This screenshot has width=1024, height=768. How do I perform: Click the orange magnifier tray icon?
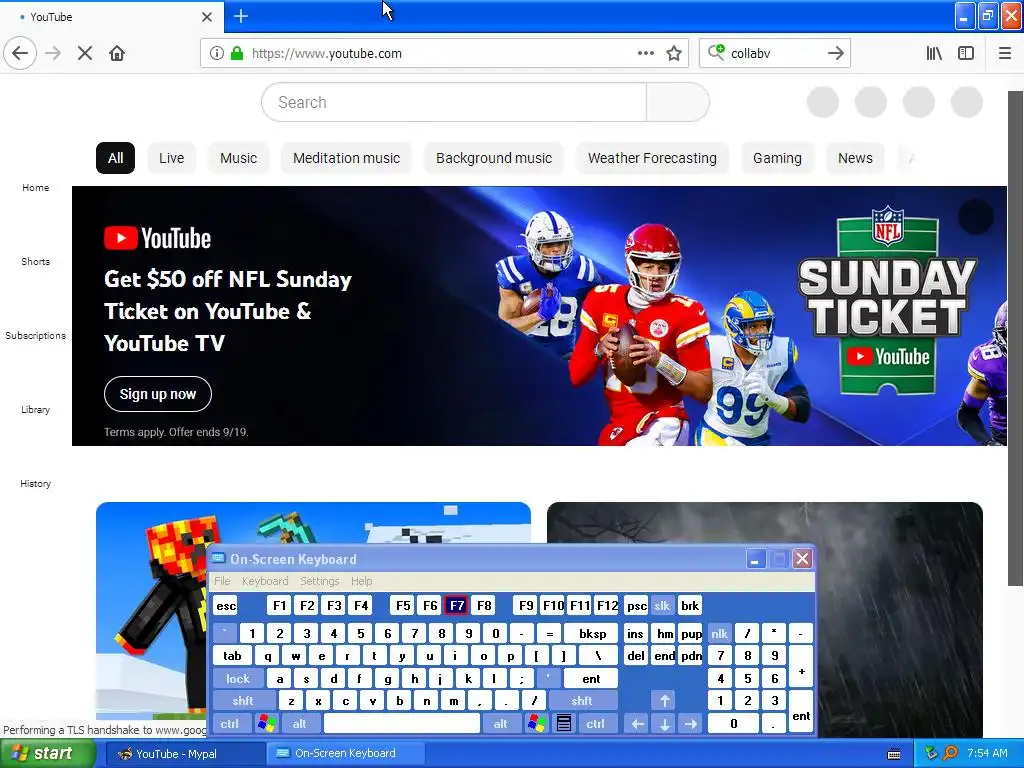click(950, 753)
